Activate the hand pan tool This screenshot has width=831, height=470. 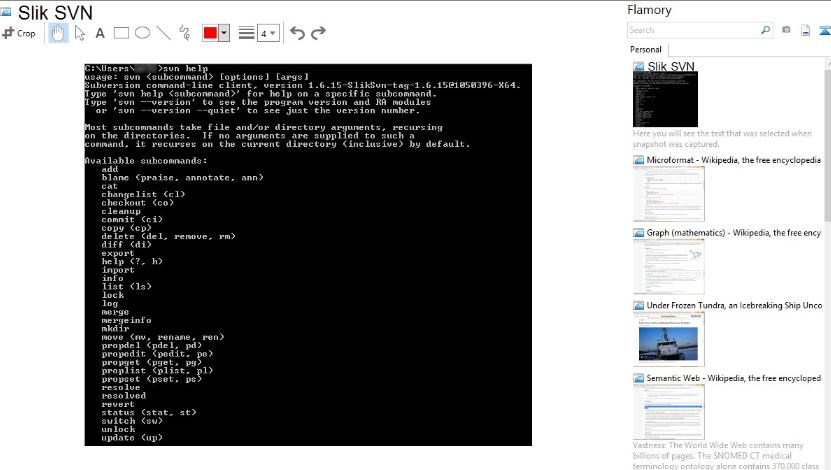click(58, 33)
